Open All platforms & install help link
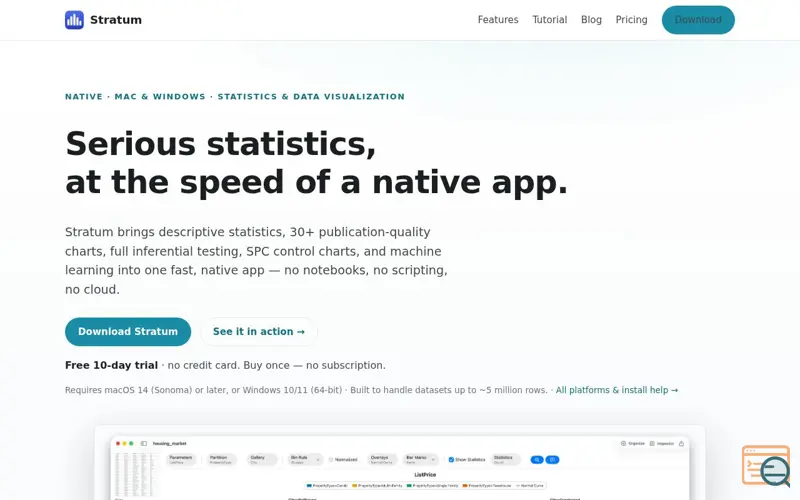Viewport: 800px width, 500px height. coord(617,390)
